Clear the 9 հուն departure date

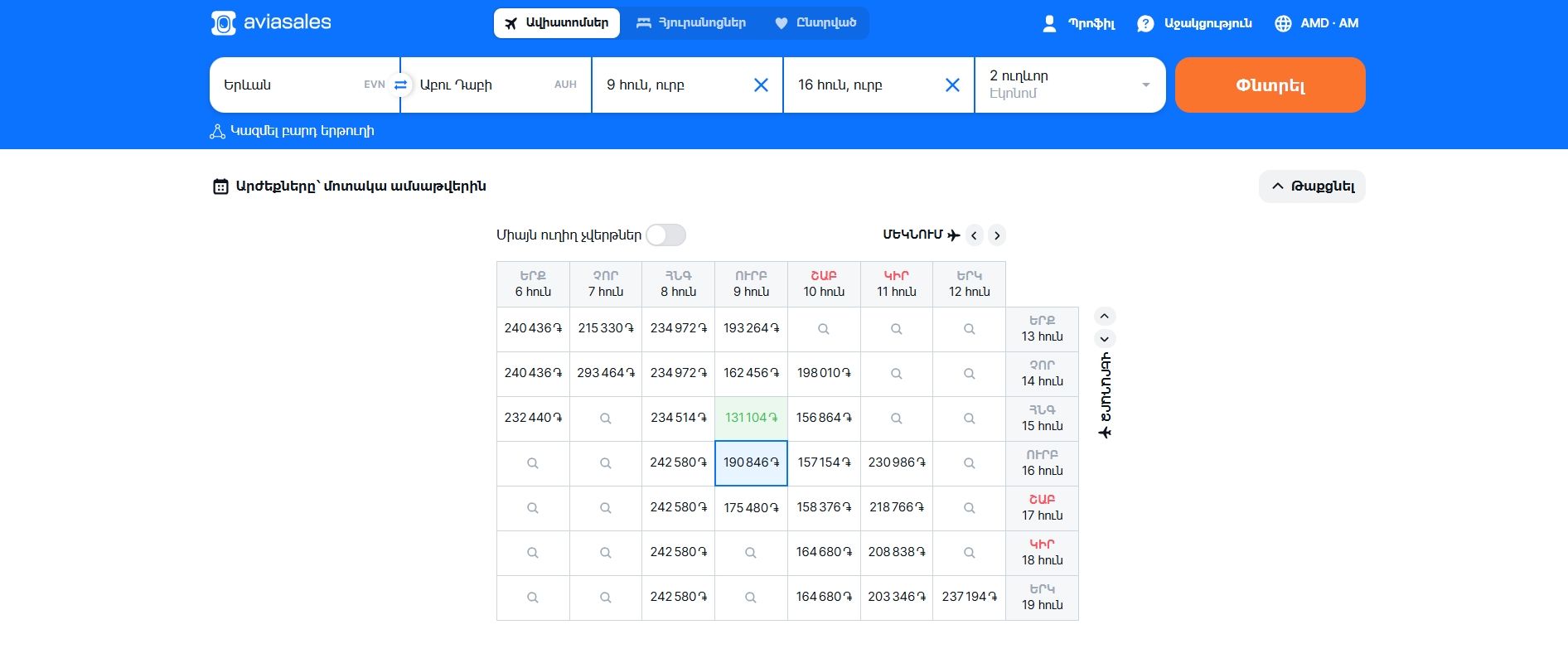pyautogui.click(x=761, y=85)
